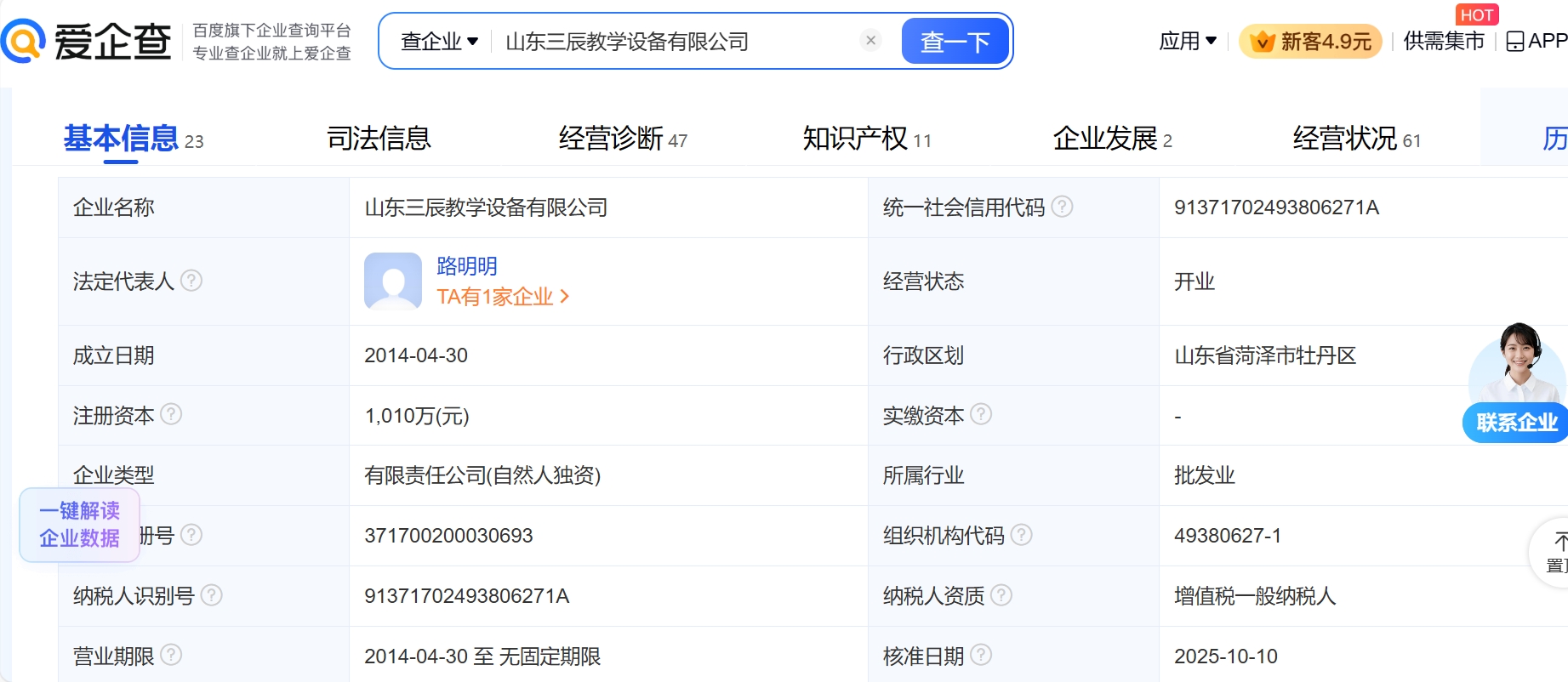The width and height of the screenshot is (1568, 682).
Task: Click the 联系企业 floating button
Action: [x=1516, y=422]
